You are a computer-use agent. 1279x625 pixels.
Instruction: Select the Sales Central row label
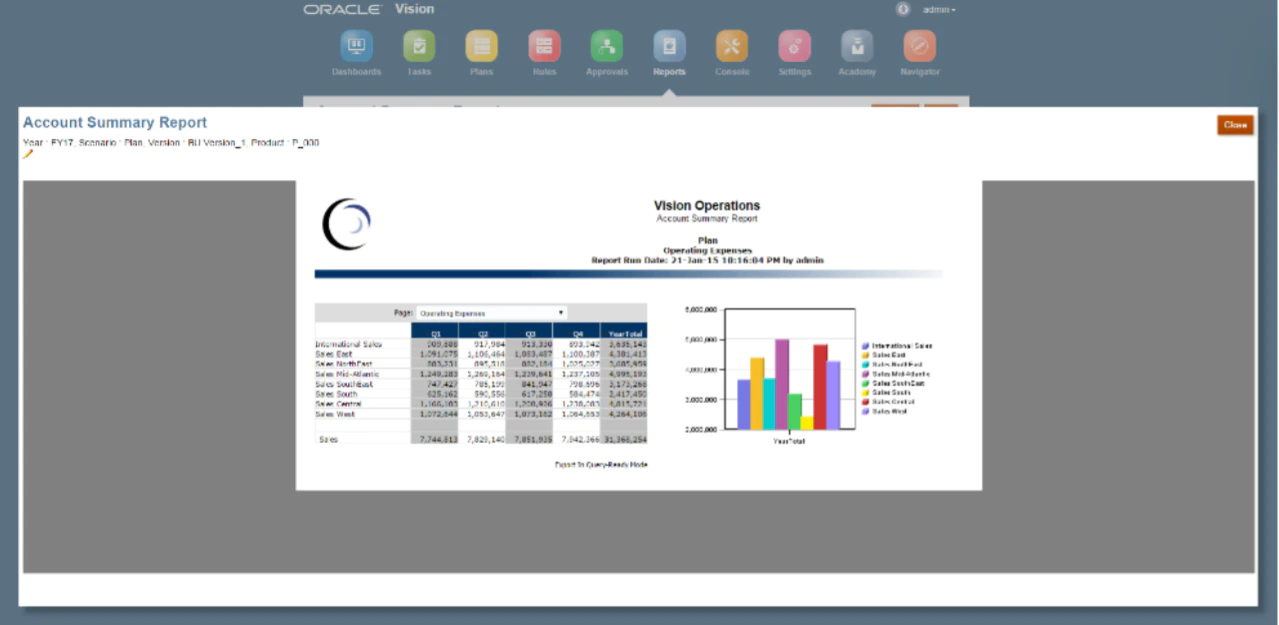tap(338, 404)
